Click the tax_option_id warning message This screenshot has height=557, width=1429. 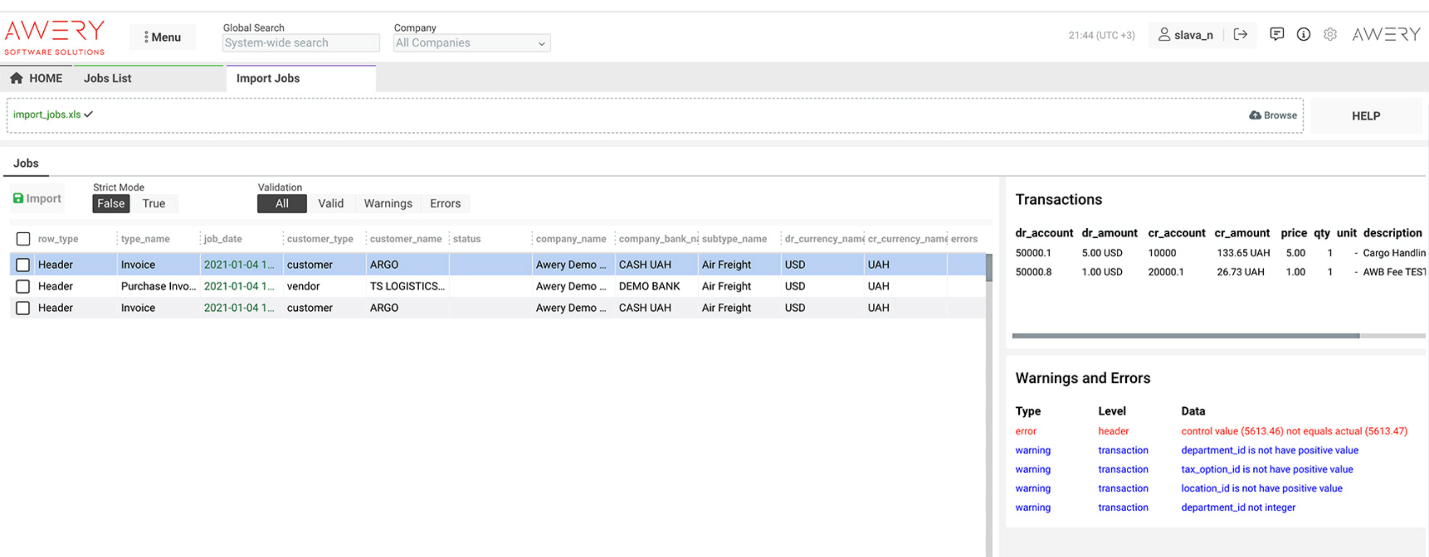click(x=1267, y=469)
